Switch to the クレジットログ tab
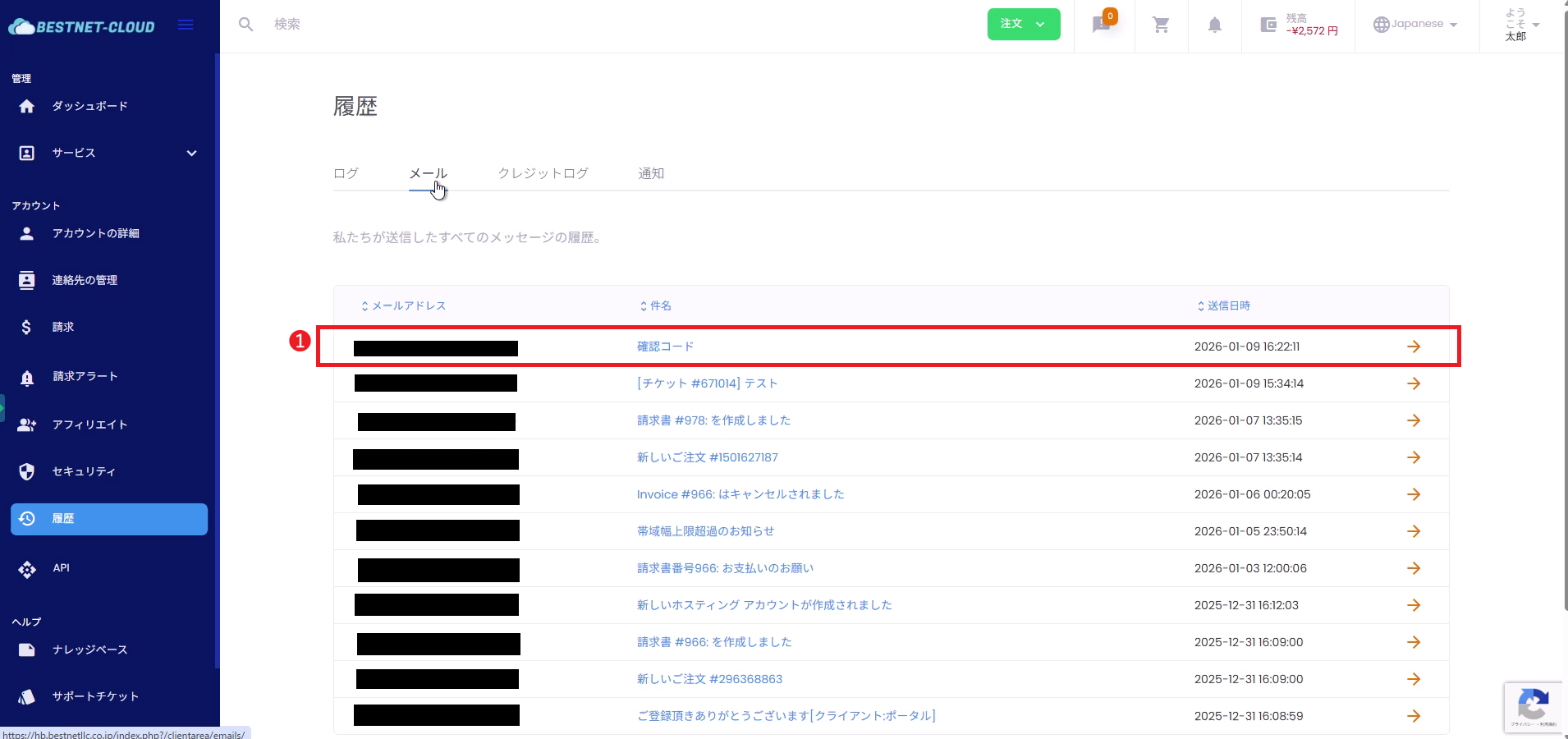This screenshot has height=739, width=1568. [x=543, y=173]
